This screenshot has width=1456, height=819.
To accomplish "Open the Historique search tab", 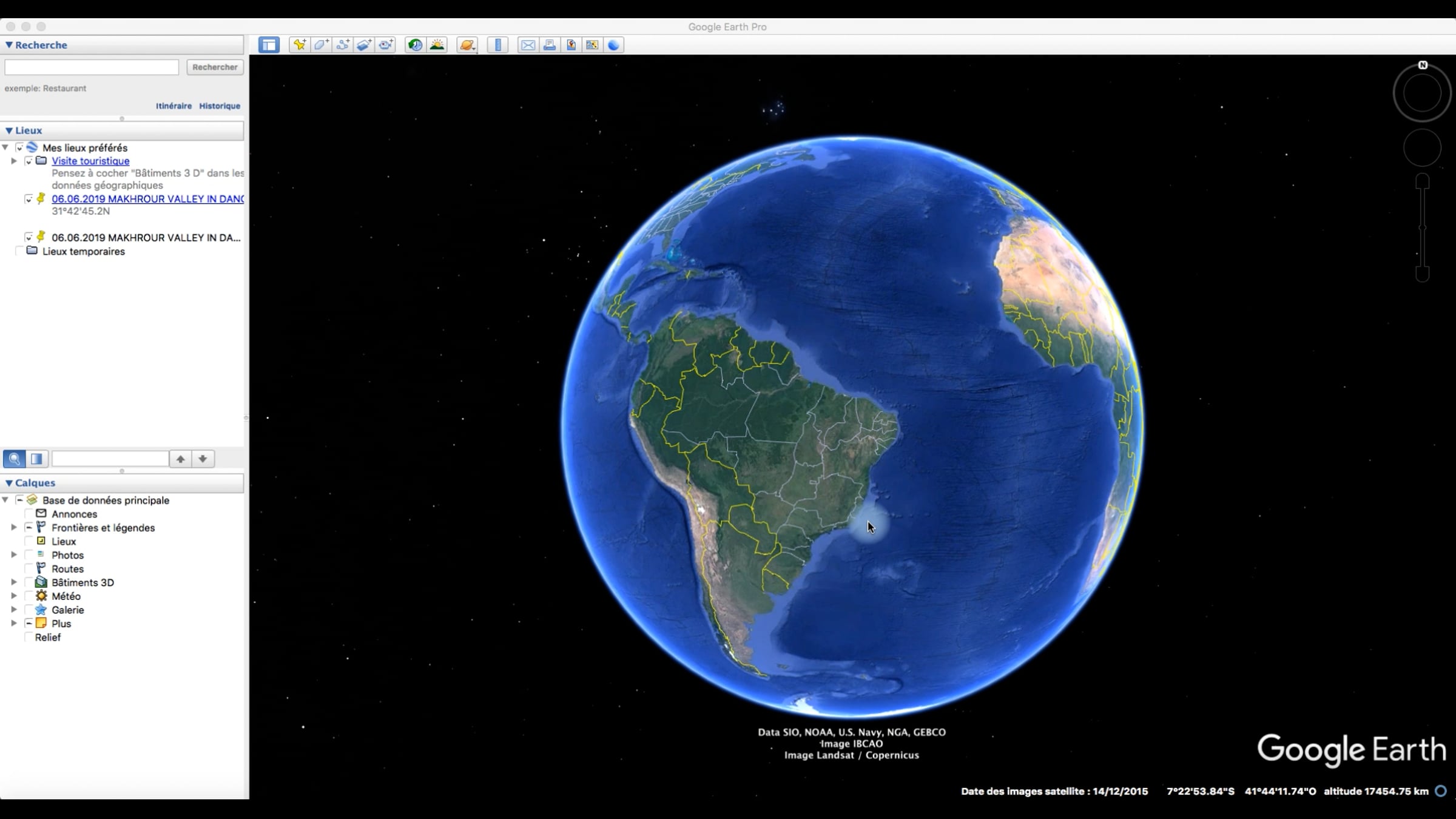I will click(220, 106).
